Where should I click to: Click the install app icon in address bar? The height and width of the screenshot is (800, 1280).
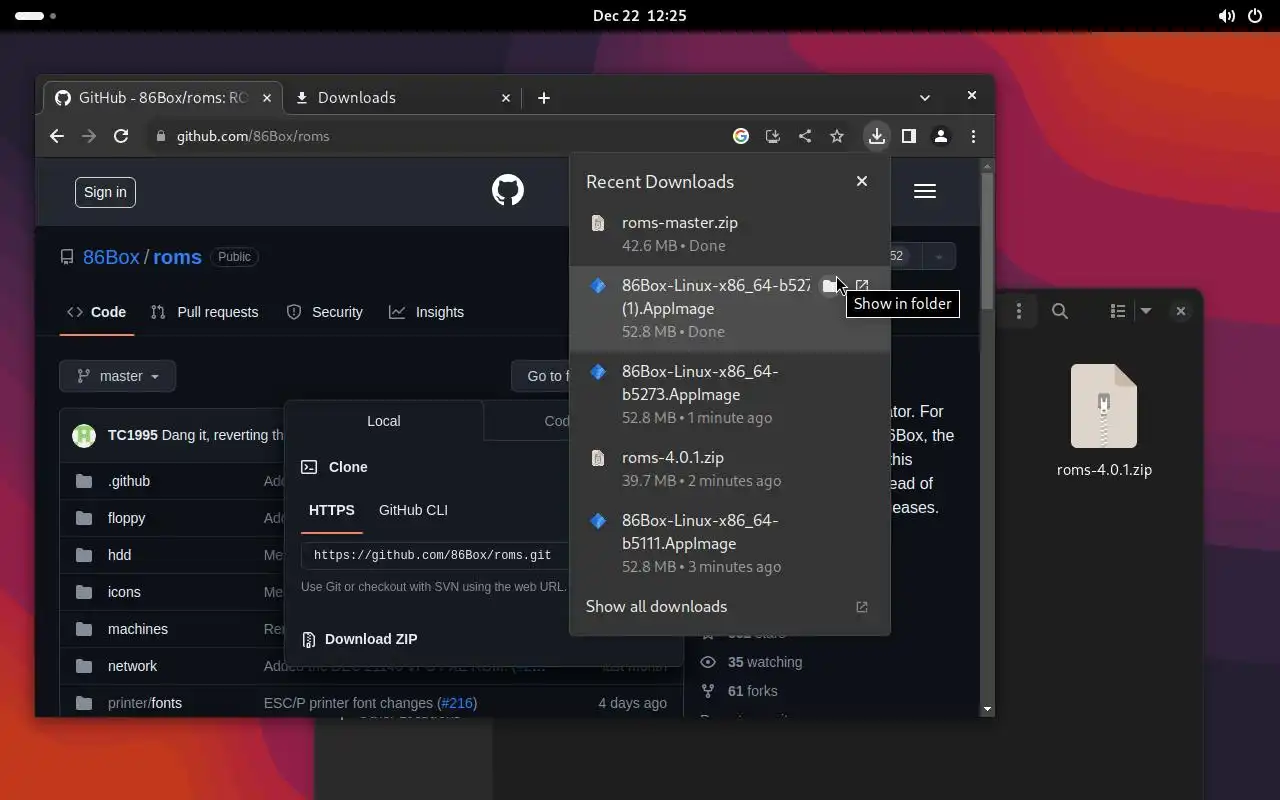pyautogui.click(x=773, y=136)
